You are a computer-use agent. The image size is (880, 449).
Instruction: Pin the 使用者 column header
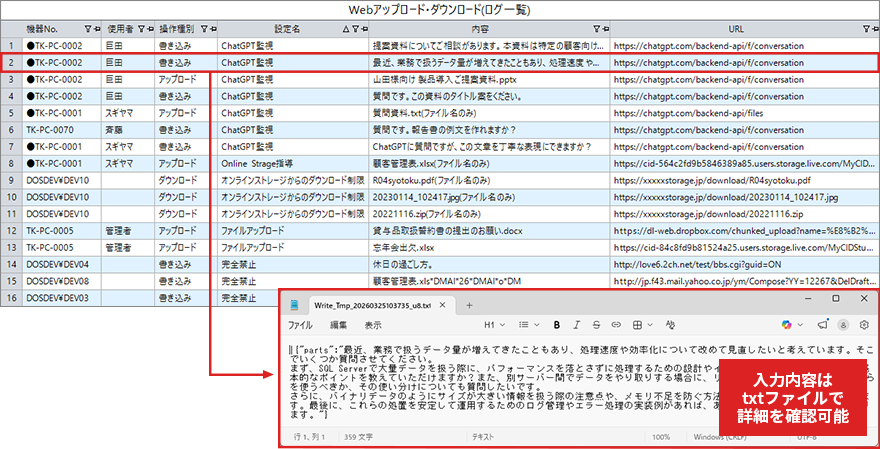tap(148, 29)
